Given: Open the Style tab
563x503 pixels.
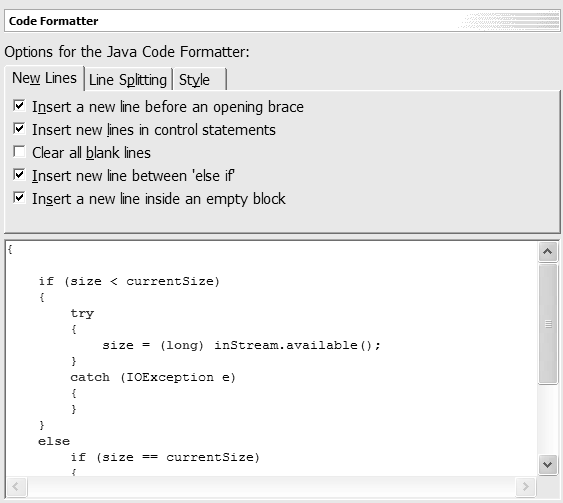Looking at the screenshot, I should 199,80.
